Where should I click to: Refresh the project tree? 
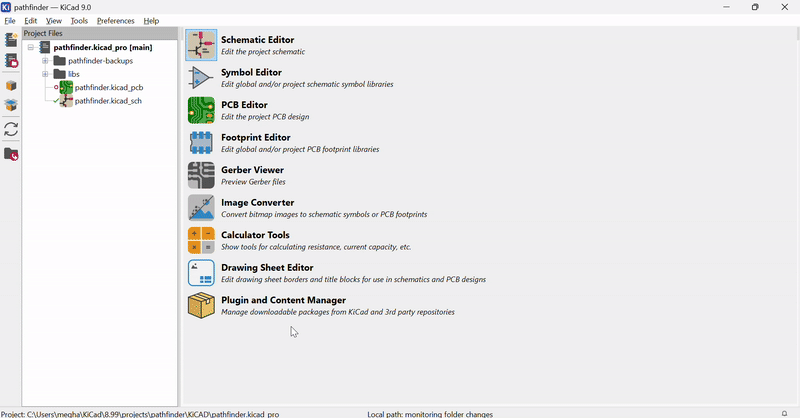tap(11, 129)
